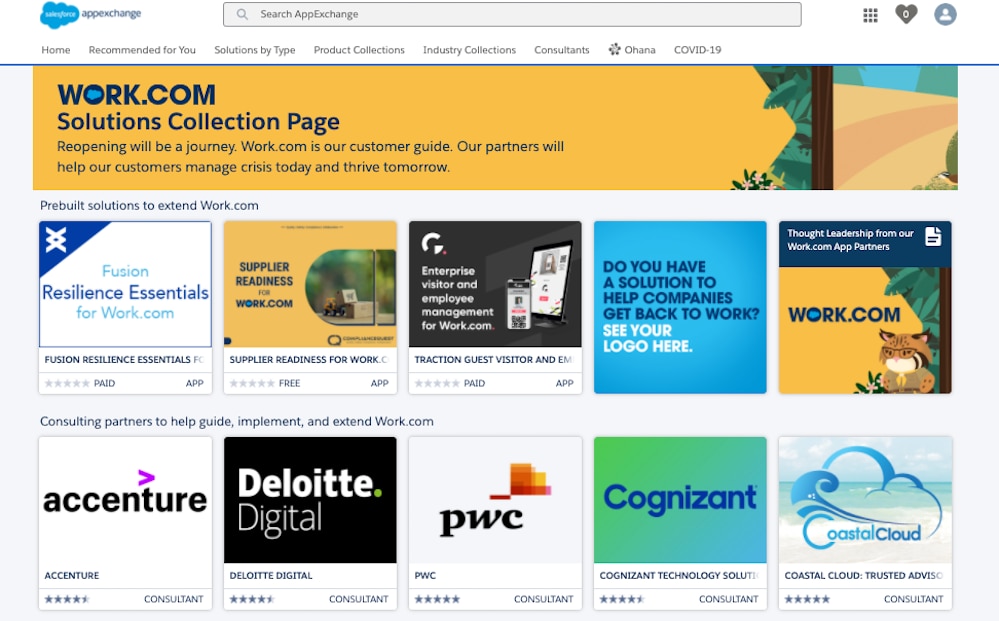This screenshot has height=621, width=999.
Task: Expand the Product Collections menu
Action: pyautogui.click(x=359, y=50)
